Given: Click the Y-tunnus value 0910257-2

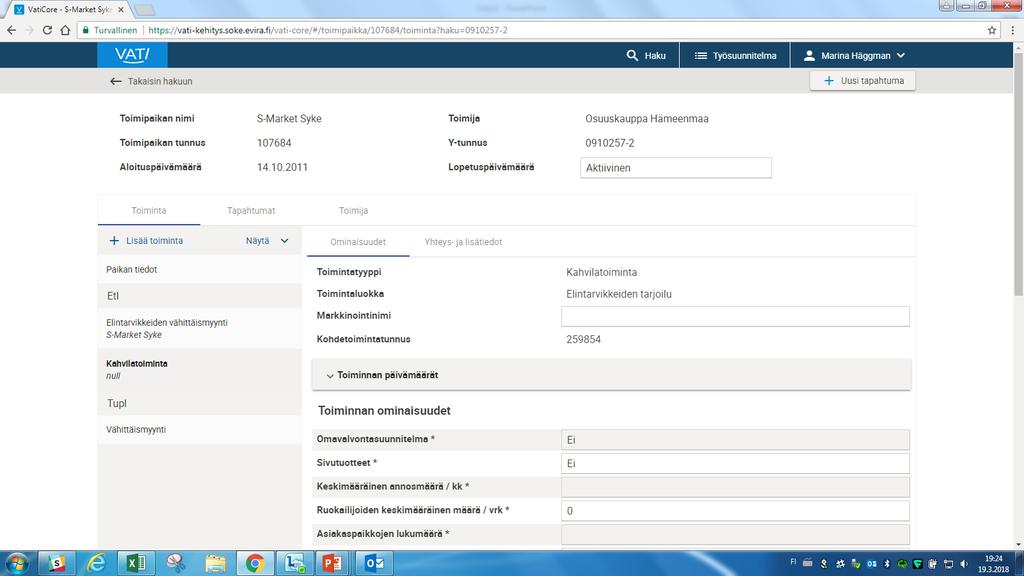Looking at the screenshot, I should (x=609, y=143).
